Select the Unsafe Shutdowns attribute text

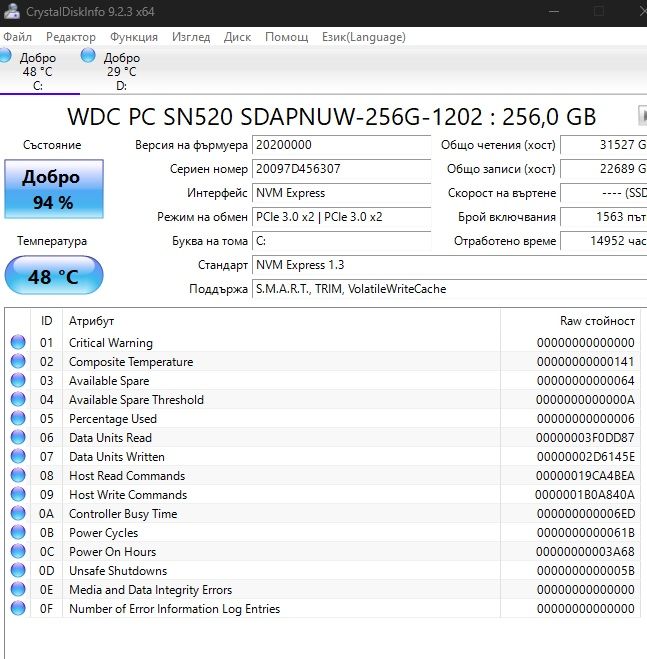click(118, 571)
